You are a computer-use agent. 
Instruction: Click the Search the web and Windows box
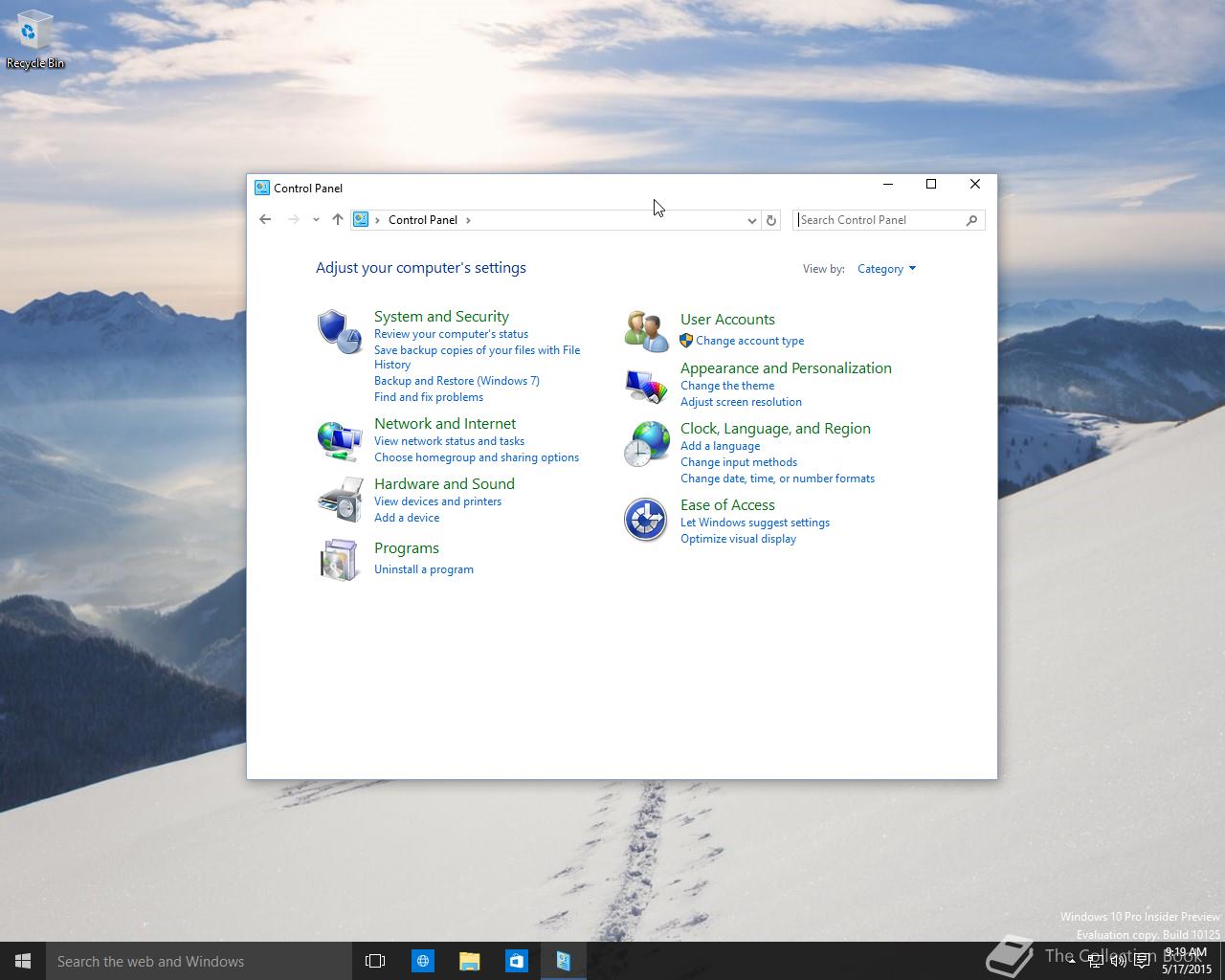coord(199,961)
